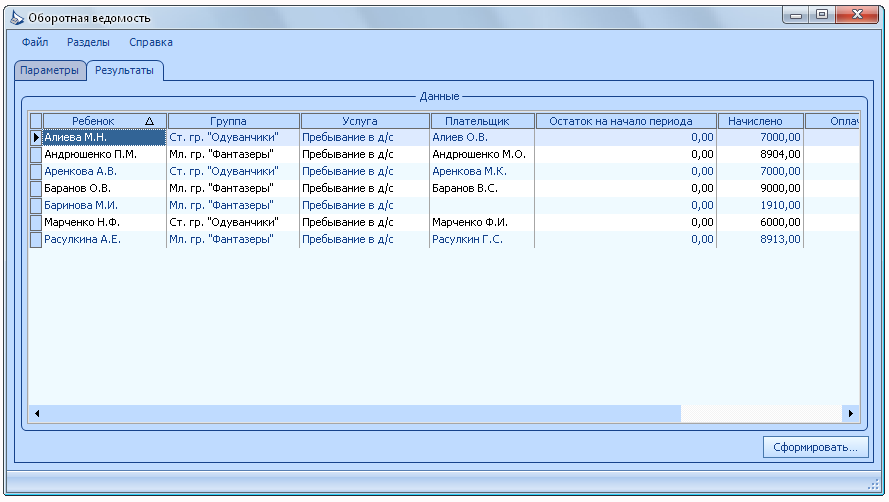Screen dimensions: 889x502
Task: Select the Марченко Н.Ф. cell
Action: click(x=104, y=222)
